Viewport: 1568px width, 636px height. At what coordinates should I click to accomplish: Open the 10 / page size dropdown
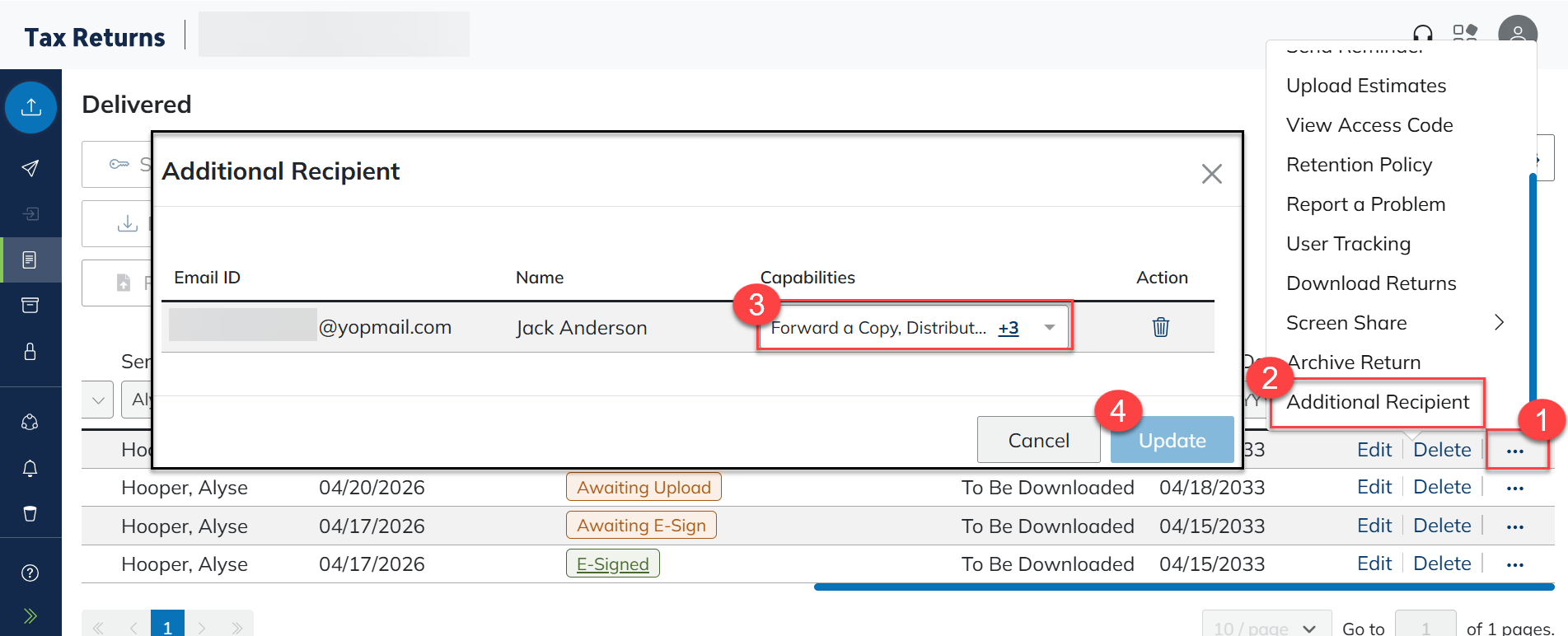[x=1266, y=628]
